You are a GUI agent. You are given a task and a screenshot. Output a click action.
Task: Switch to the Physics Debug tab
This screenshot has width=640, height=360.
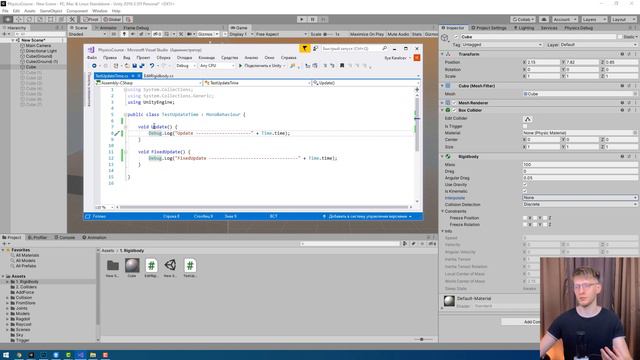point(578,28)
